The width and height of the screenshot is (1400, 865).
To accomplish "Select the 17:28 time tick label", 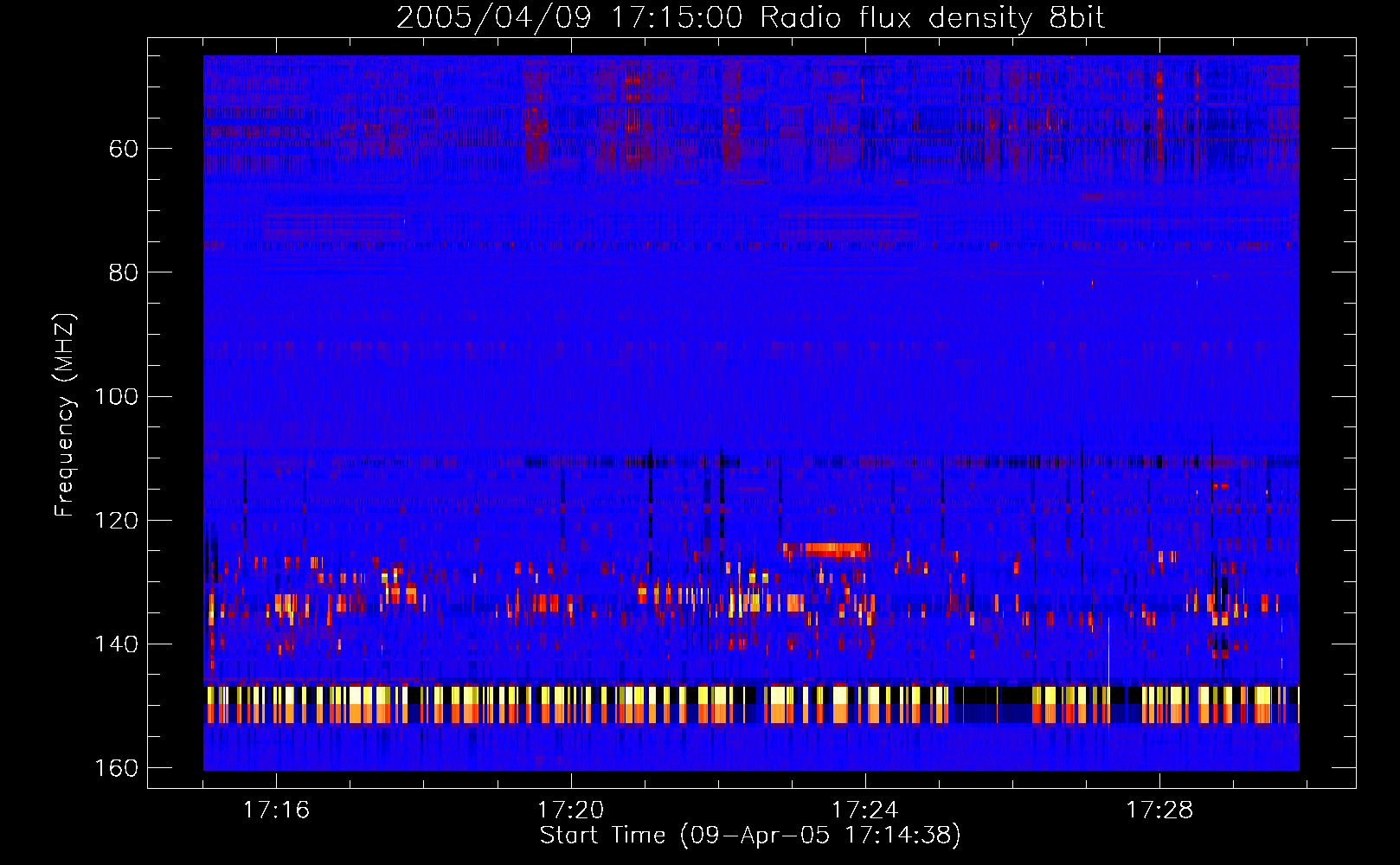I will coord(1159,810).
